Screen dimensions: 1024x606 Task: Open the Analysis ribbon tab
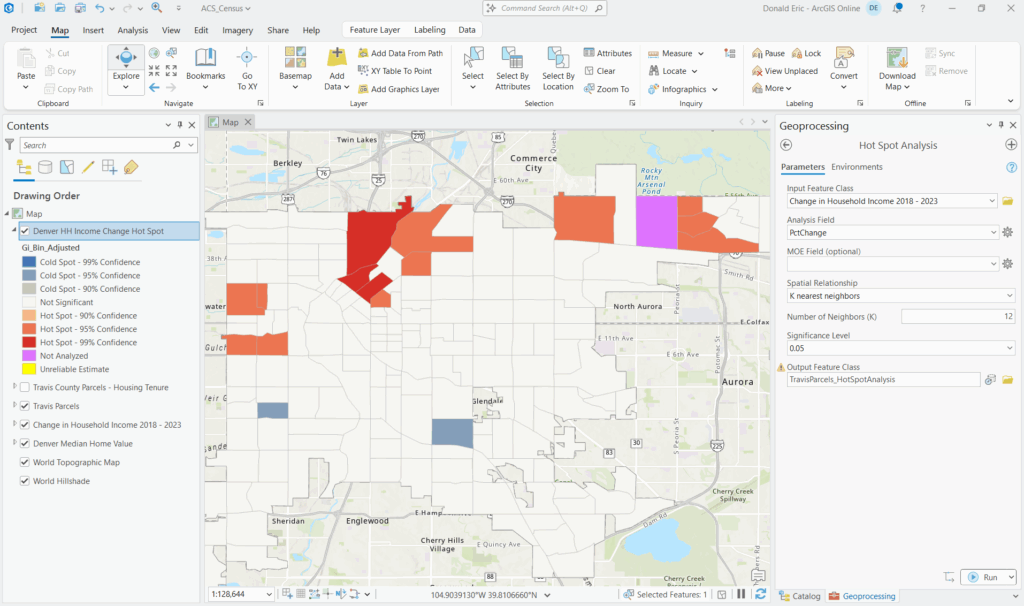click(132, 30)
